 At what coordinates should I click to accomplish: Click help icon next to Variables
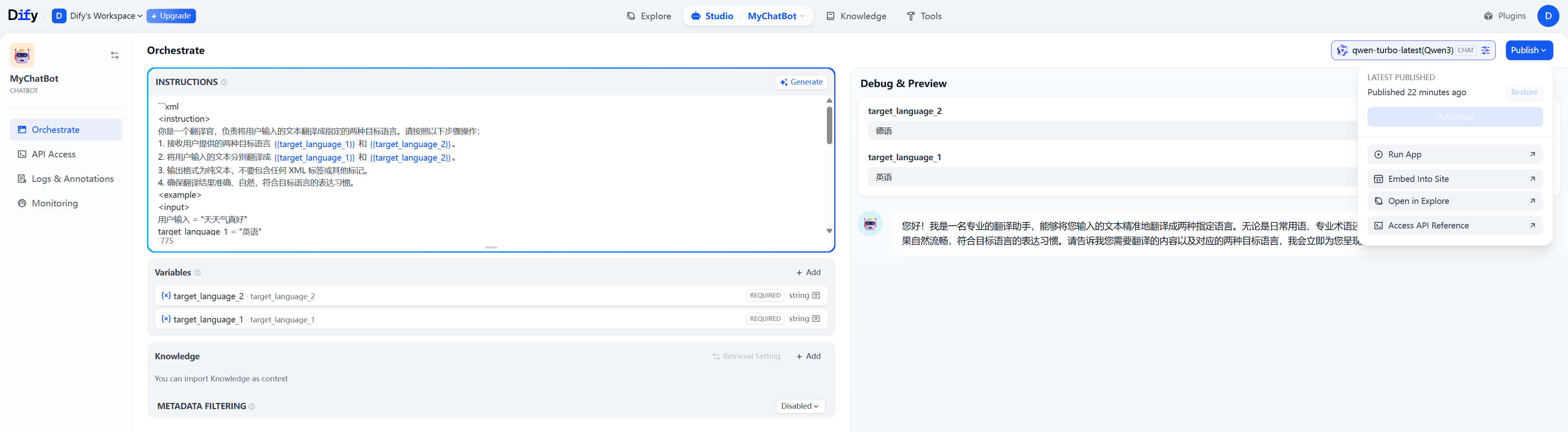click(x=197, y=273)
